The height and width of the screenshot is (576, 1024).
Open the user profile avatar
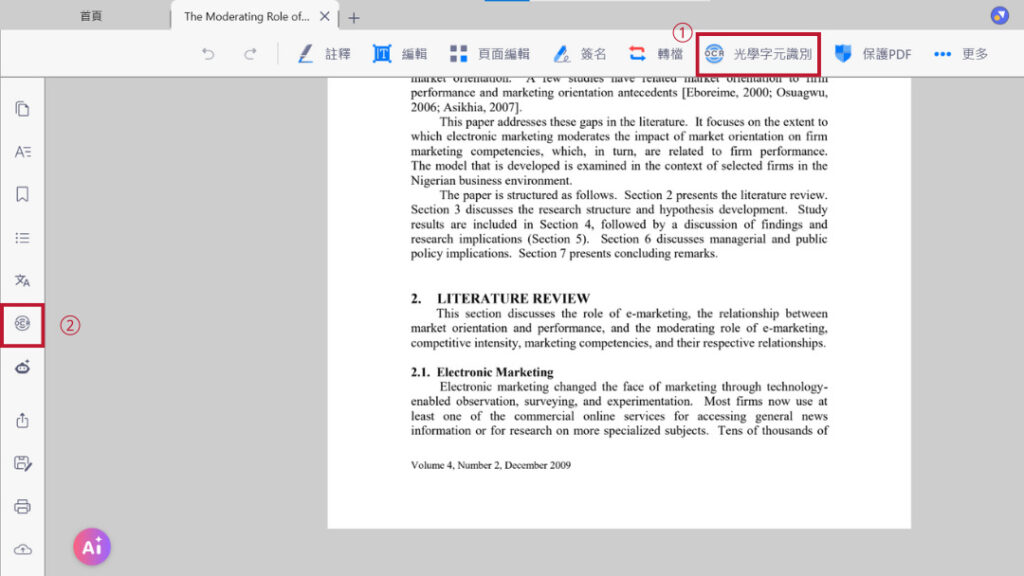click(x=999, y=15)
